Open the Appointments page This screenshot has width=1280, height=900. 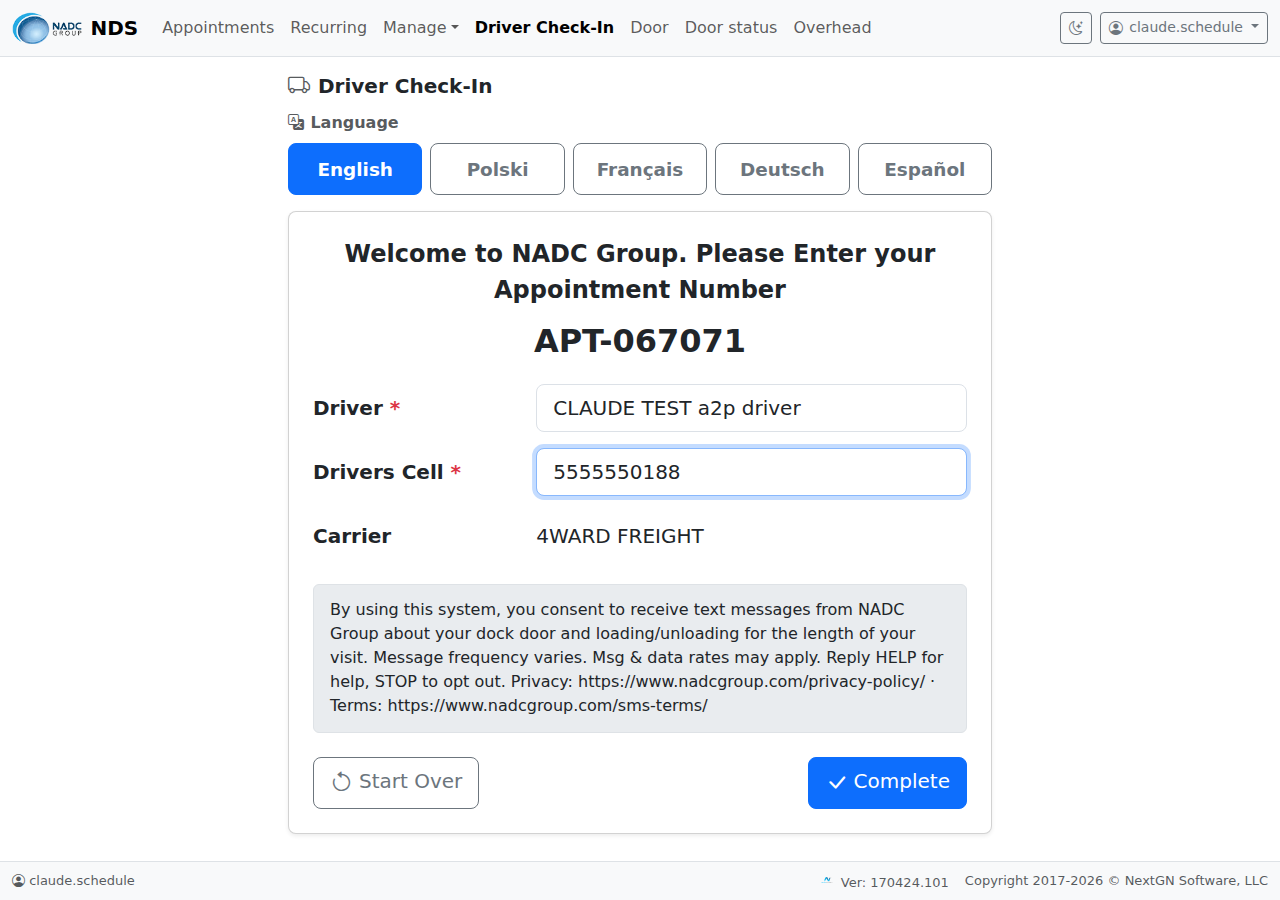click(218, 28)
